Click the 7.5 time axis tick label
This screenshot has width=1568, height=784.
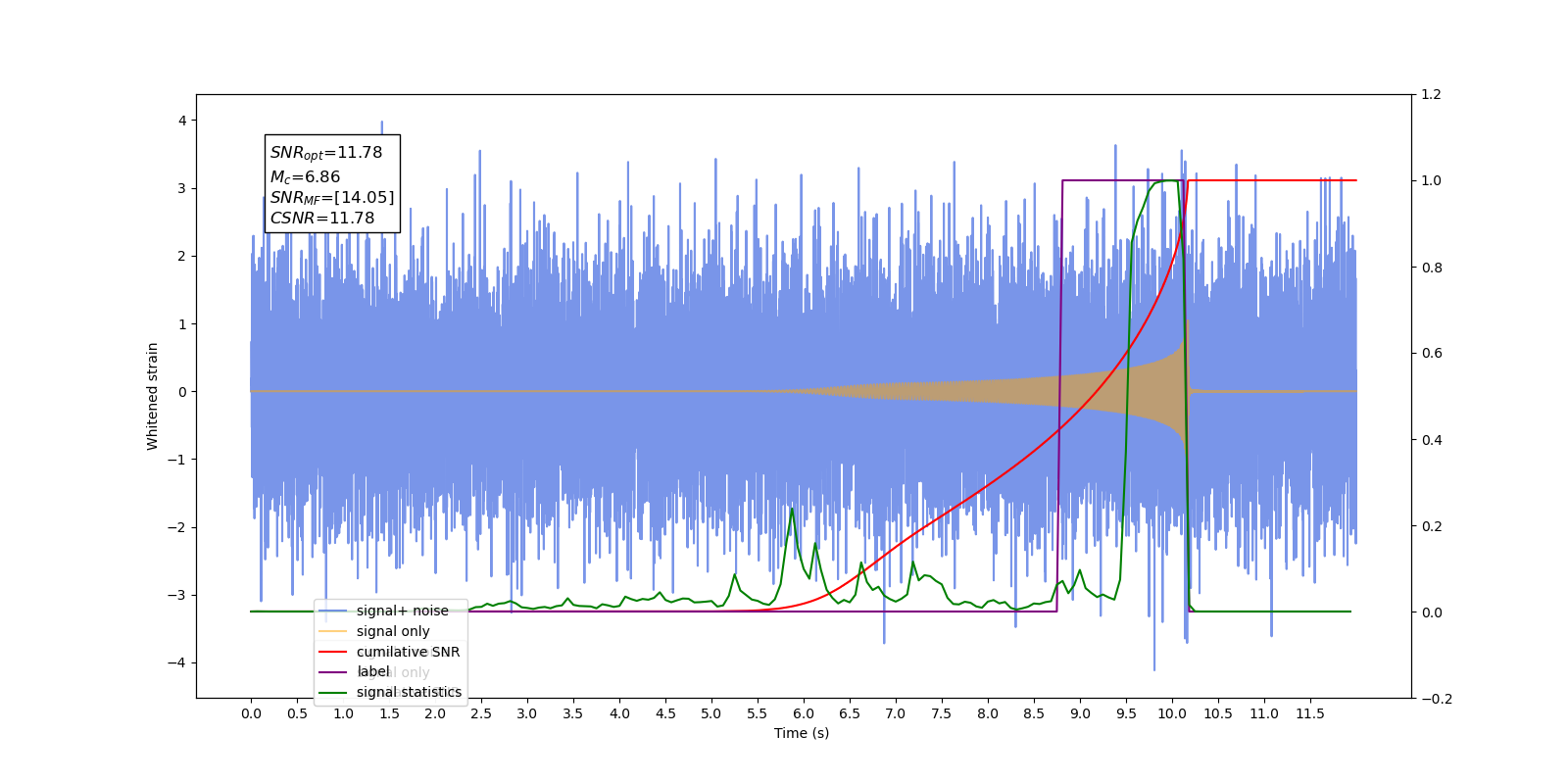[x=942, y=713]
